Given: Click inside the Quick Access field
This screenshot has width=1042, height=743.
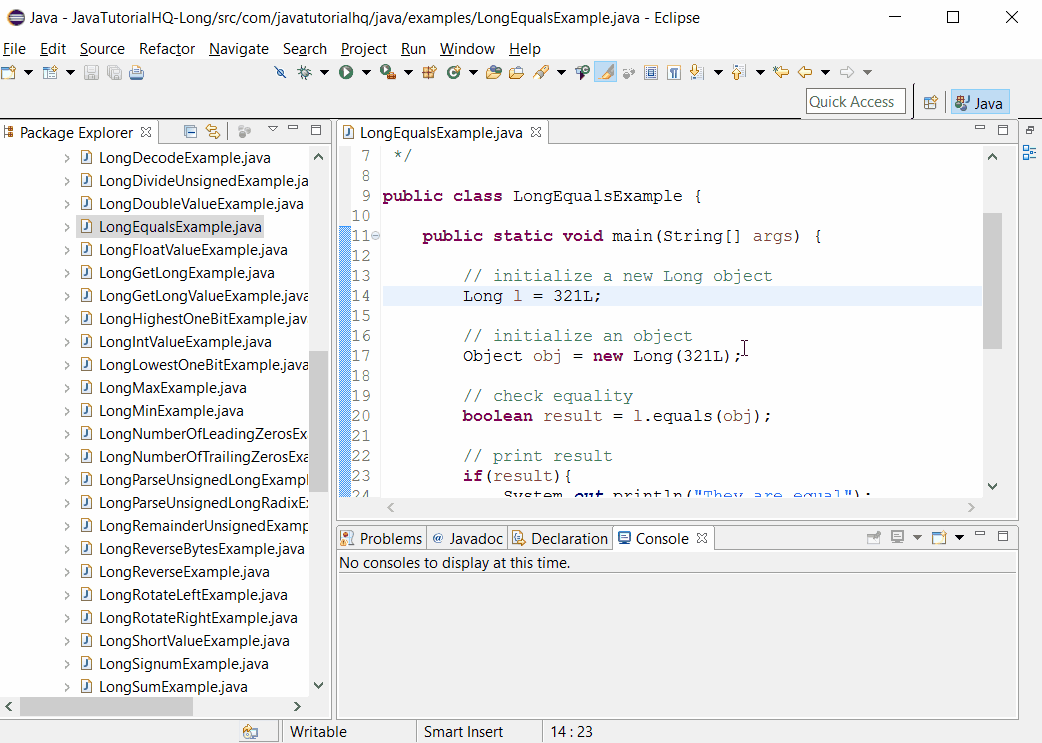Looking at the screenshot, I should pos(855,101).
